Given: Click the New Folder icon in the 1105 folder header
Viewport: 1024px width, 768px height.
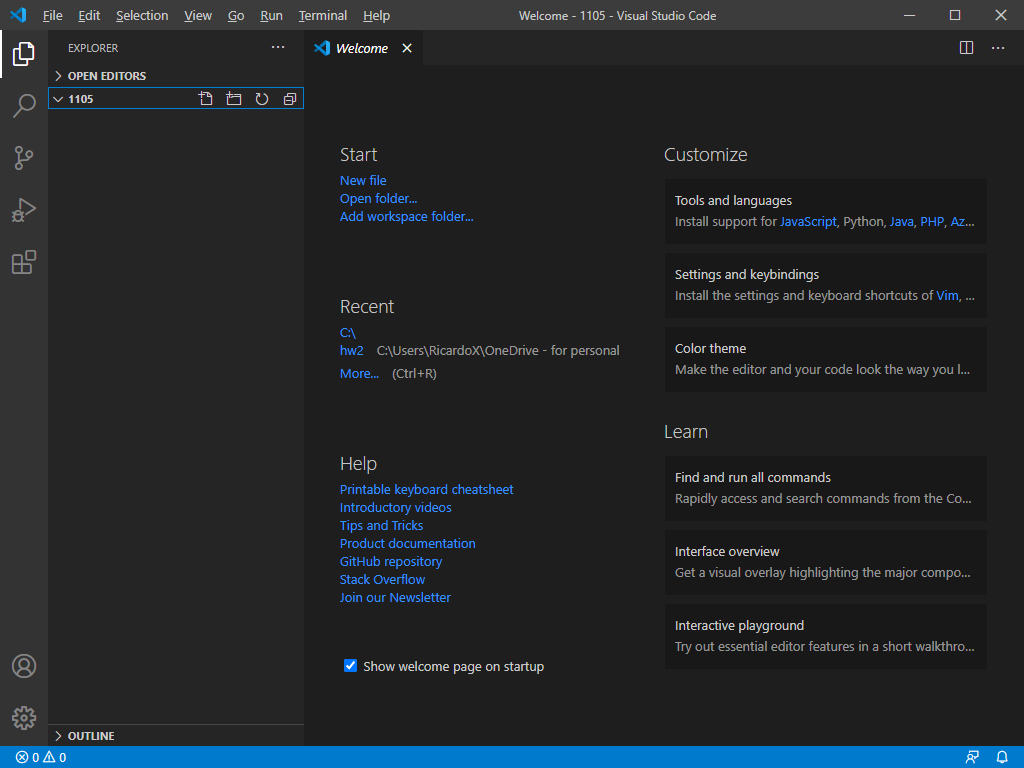Looking at the screenshot, I should [x=234, y=99].
